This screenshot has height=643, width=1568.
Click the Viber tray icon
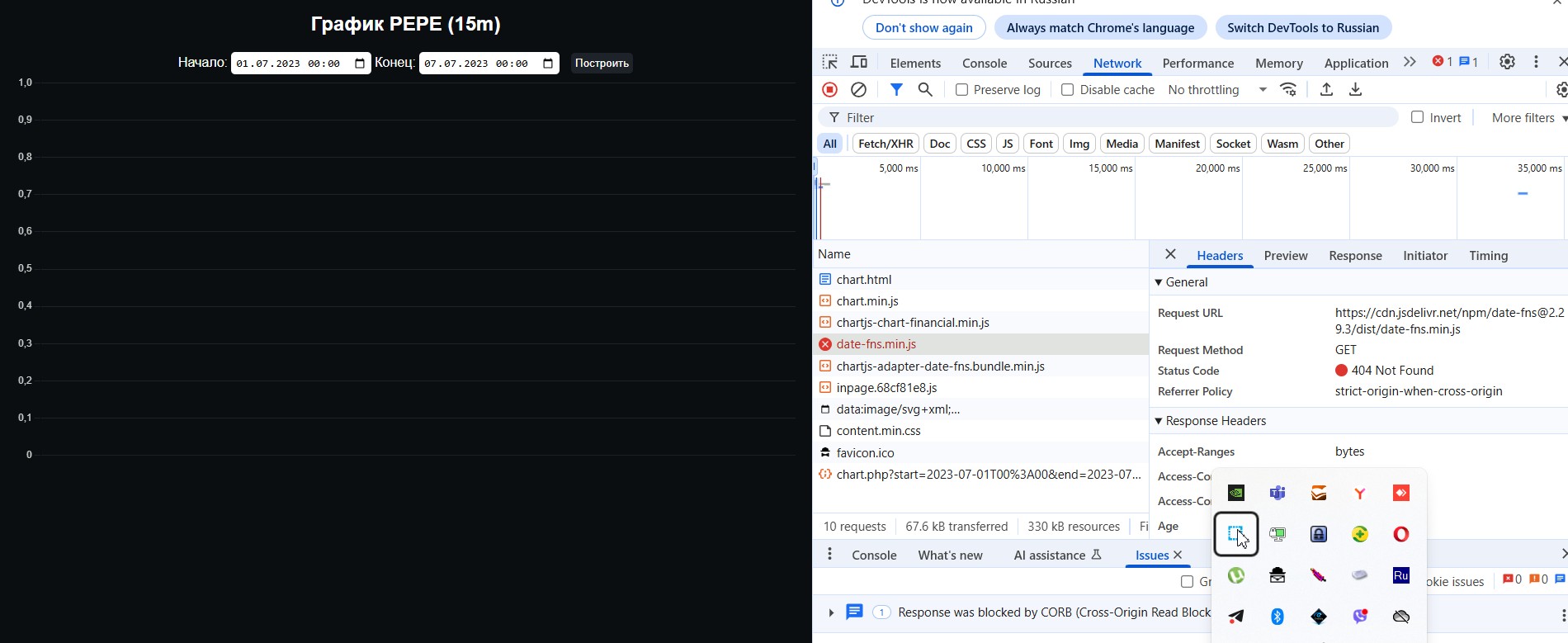(x=1360, y=617)
